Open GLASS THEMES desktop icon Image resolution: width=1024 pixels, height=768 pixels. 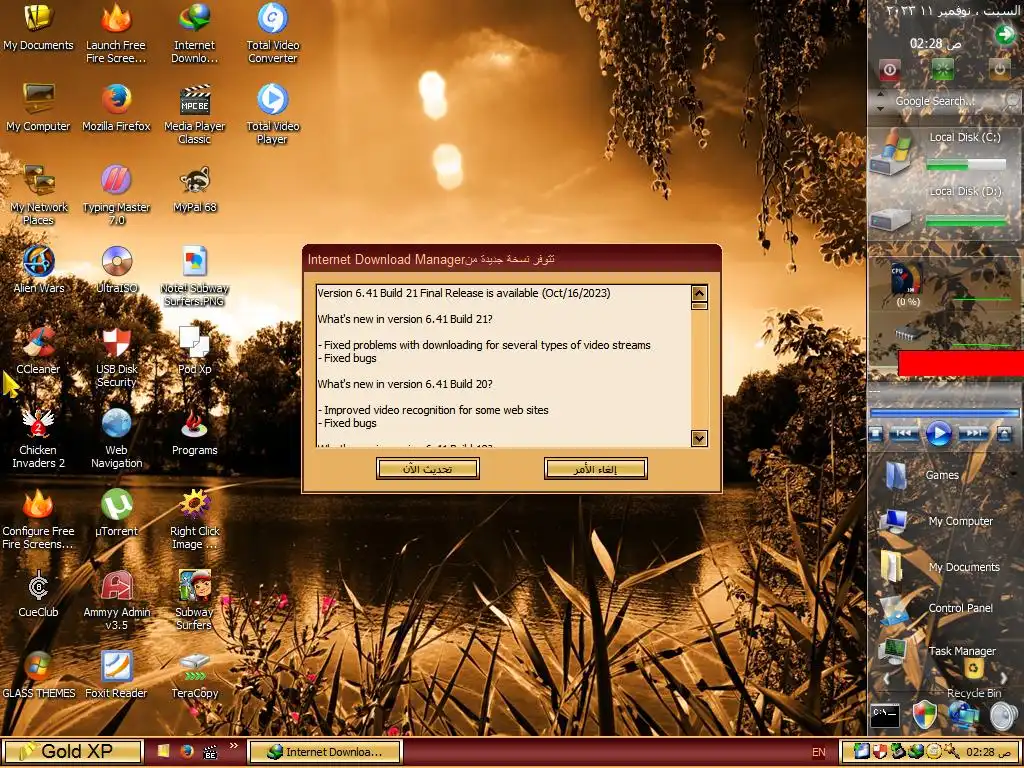point(38,675)
